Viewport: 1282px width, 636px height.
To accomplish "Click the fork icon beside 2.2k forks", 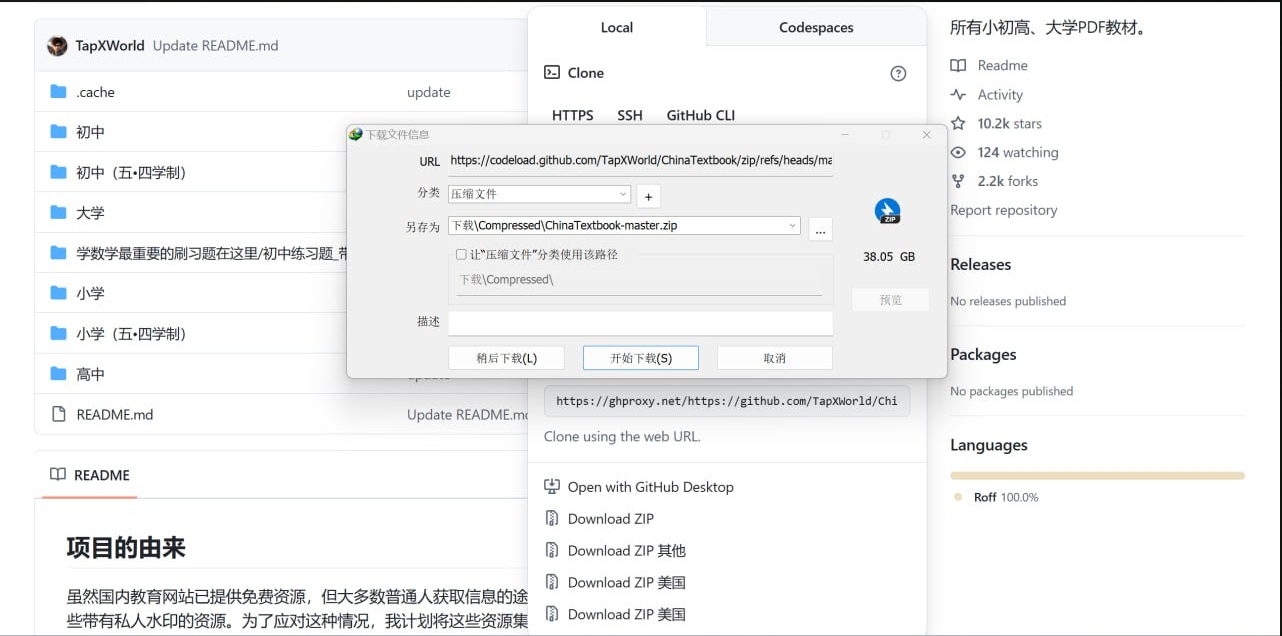I will 958,181.
